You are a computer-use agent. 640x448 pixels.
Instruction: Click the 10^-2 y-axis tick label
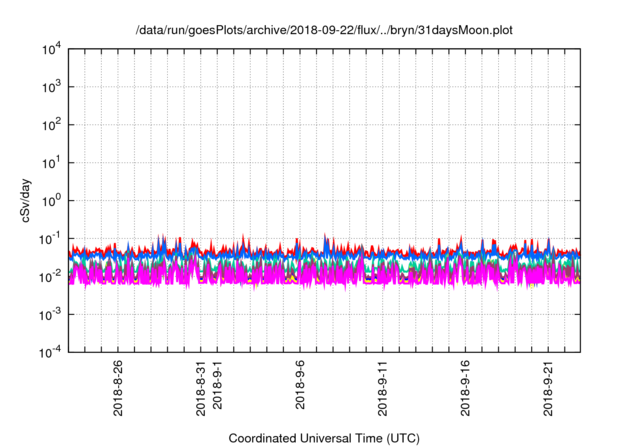click(50, 276)
